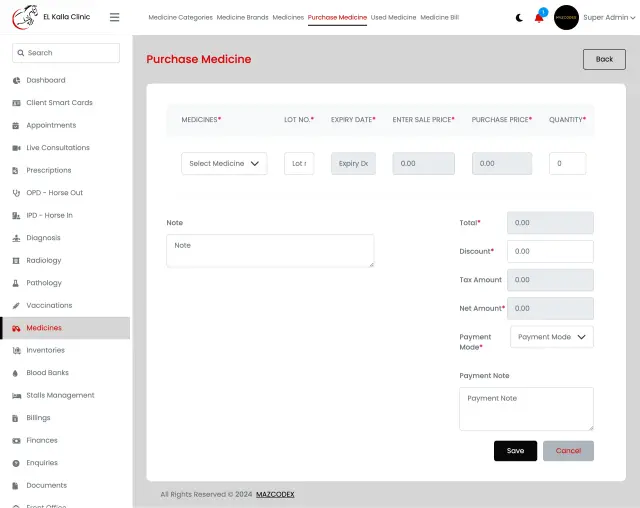Click the Tax Amount field
Image resolution: width=640 pixels, height=508 pixels.
[550, 280]
